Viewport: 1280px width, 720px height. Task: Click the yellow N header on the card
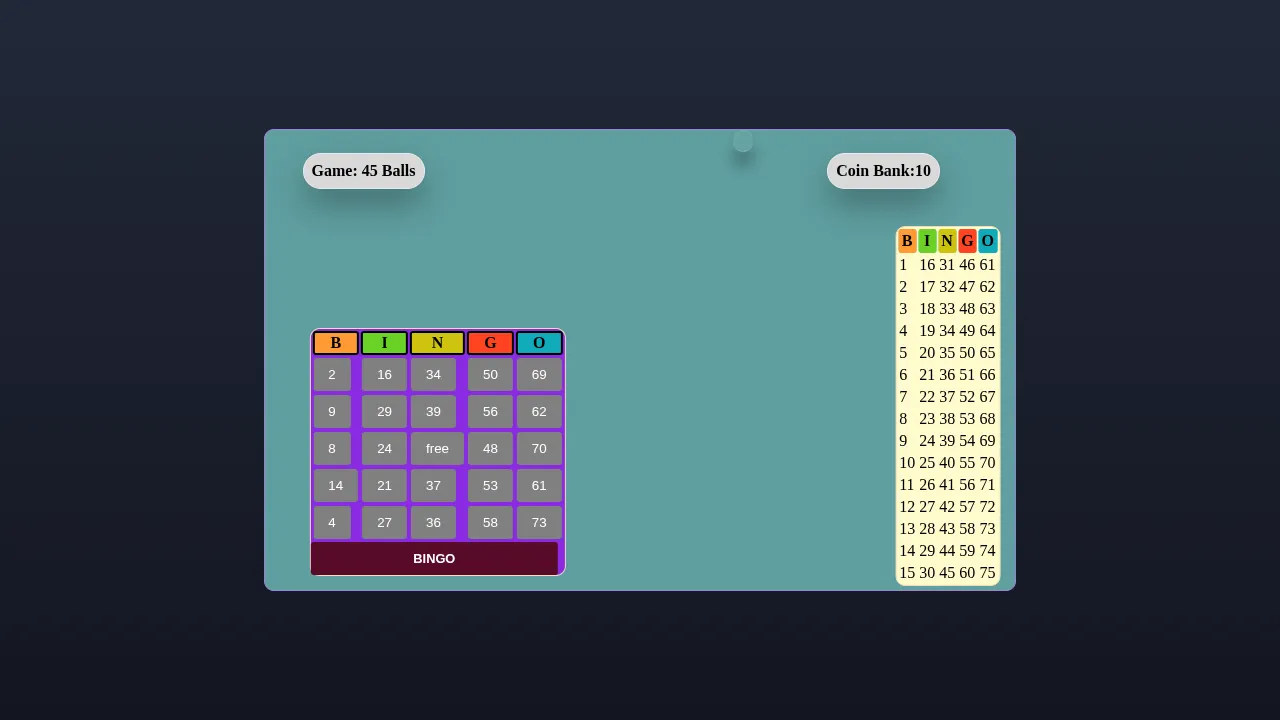click(x=437, y=343)
